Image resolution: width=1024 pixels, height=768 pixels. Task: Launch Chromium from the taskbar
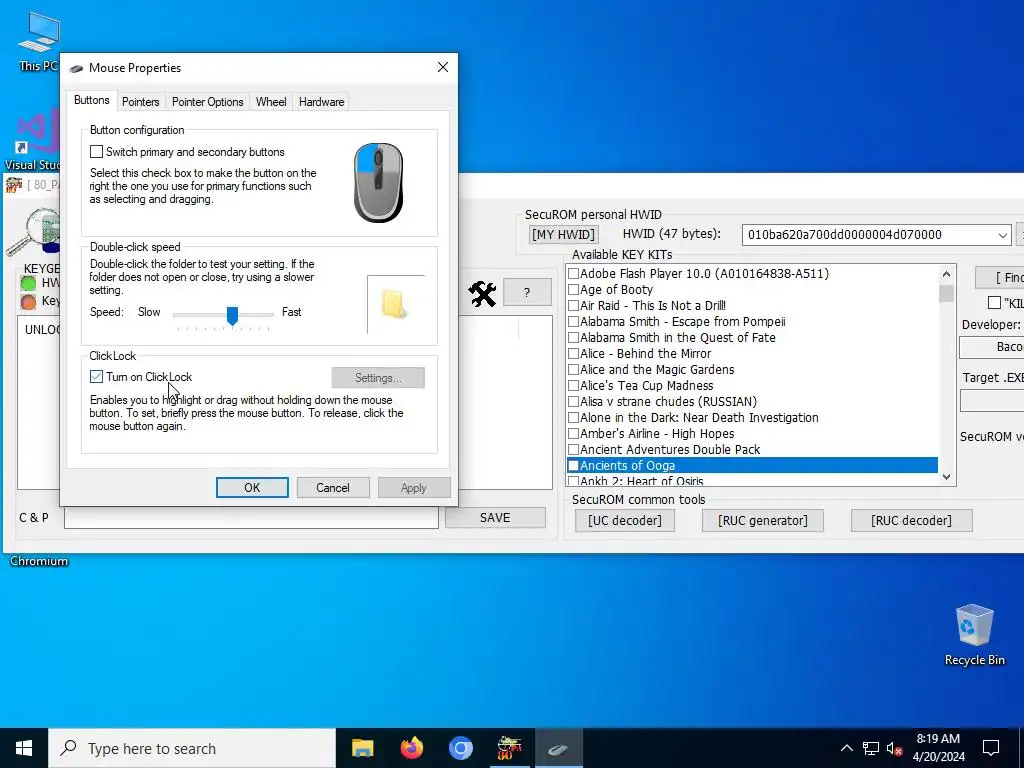[460, 748]
